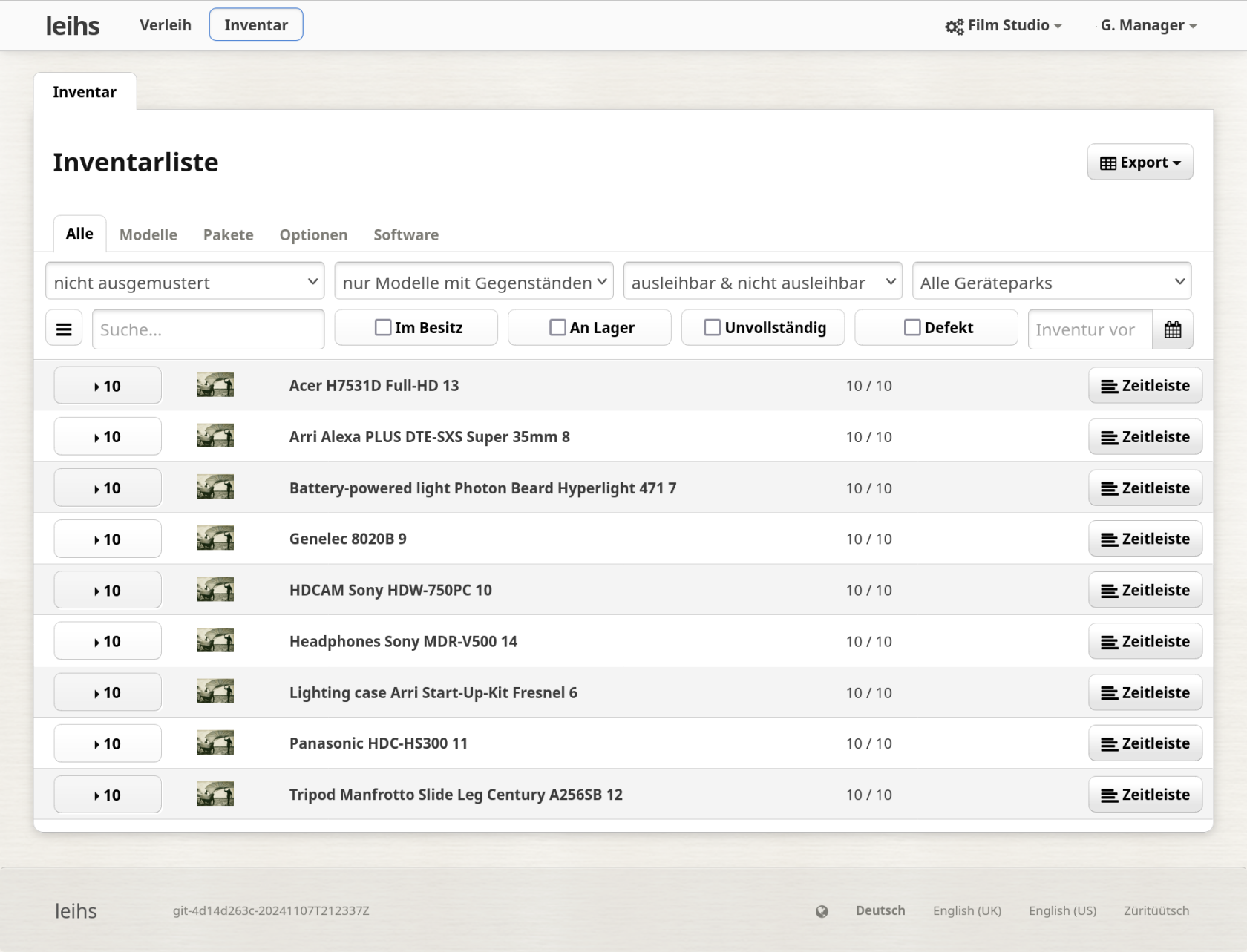Click thumbnail image of Genelec 8020B 9
Viewport: 1247px width, 952px height.
(215, 539)
